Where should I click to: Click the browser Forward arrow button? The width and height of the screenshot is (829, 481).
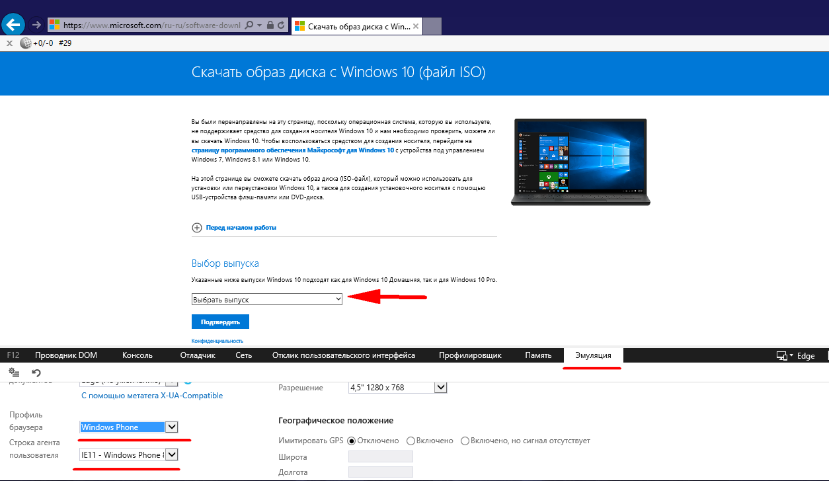pos(36,25)
